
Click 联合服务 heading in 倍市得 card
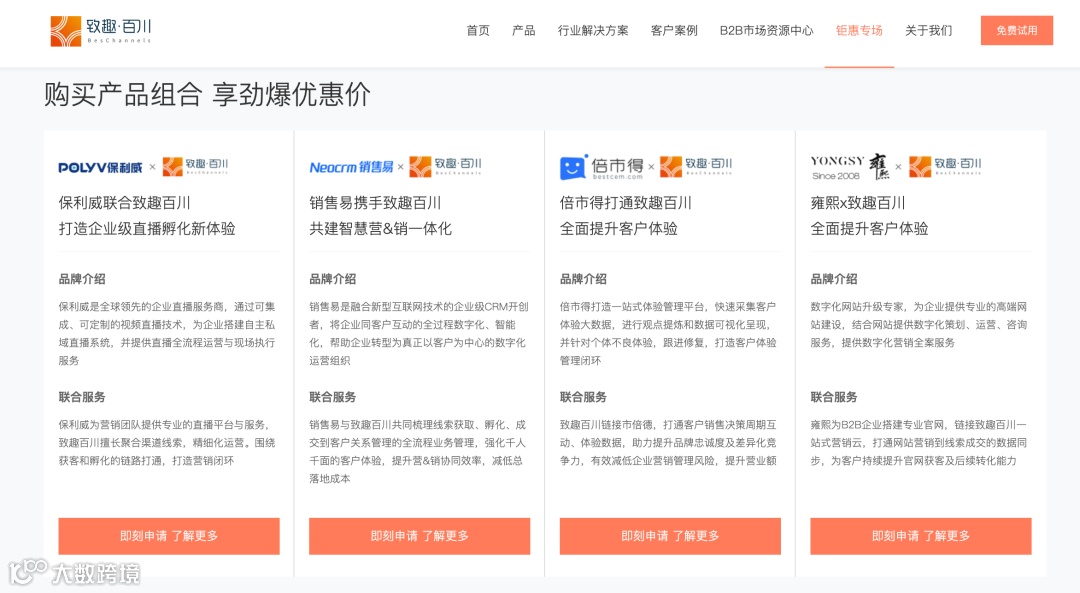(x=583, y=397)
